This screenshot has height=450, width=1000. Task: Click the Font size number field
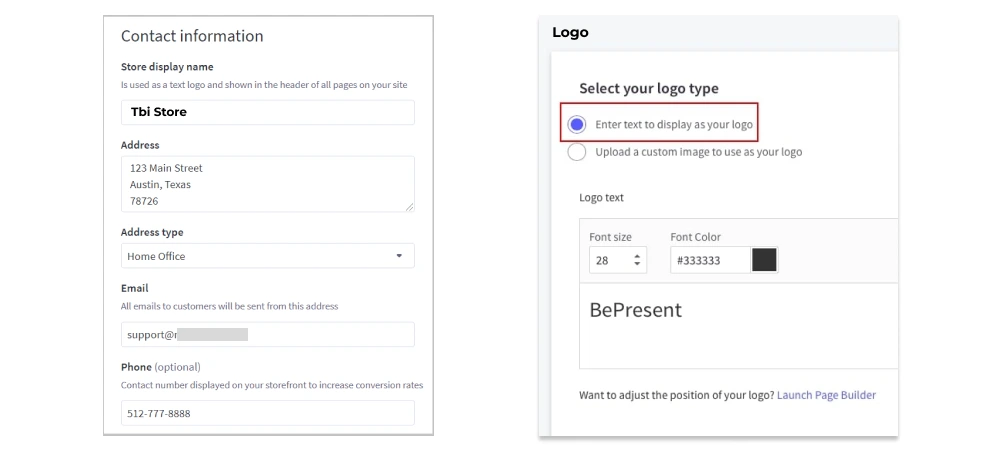[609, 260]
